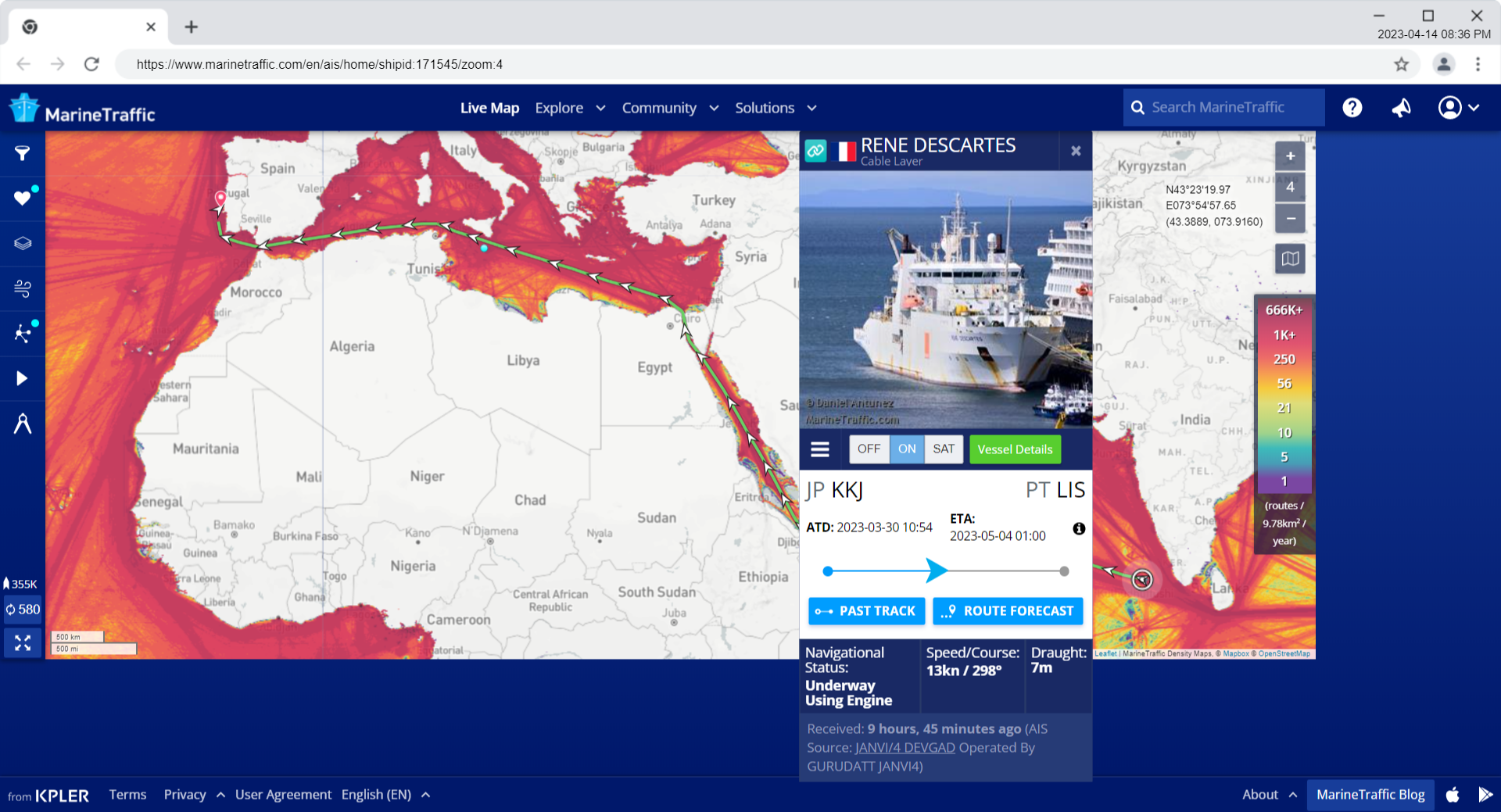1501x812 pixels.
Task: Select the distance measure compass tool
Action: coord(23,424)
